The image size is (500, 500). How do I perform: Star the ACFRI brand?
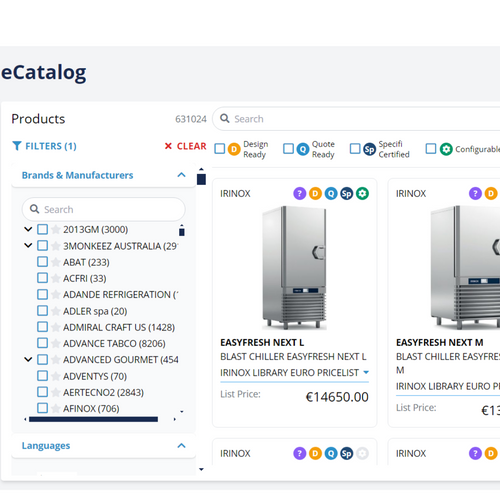[x=56, y=278]
